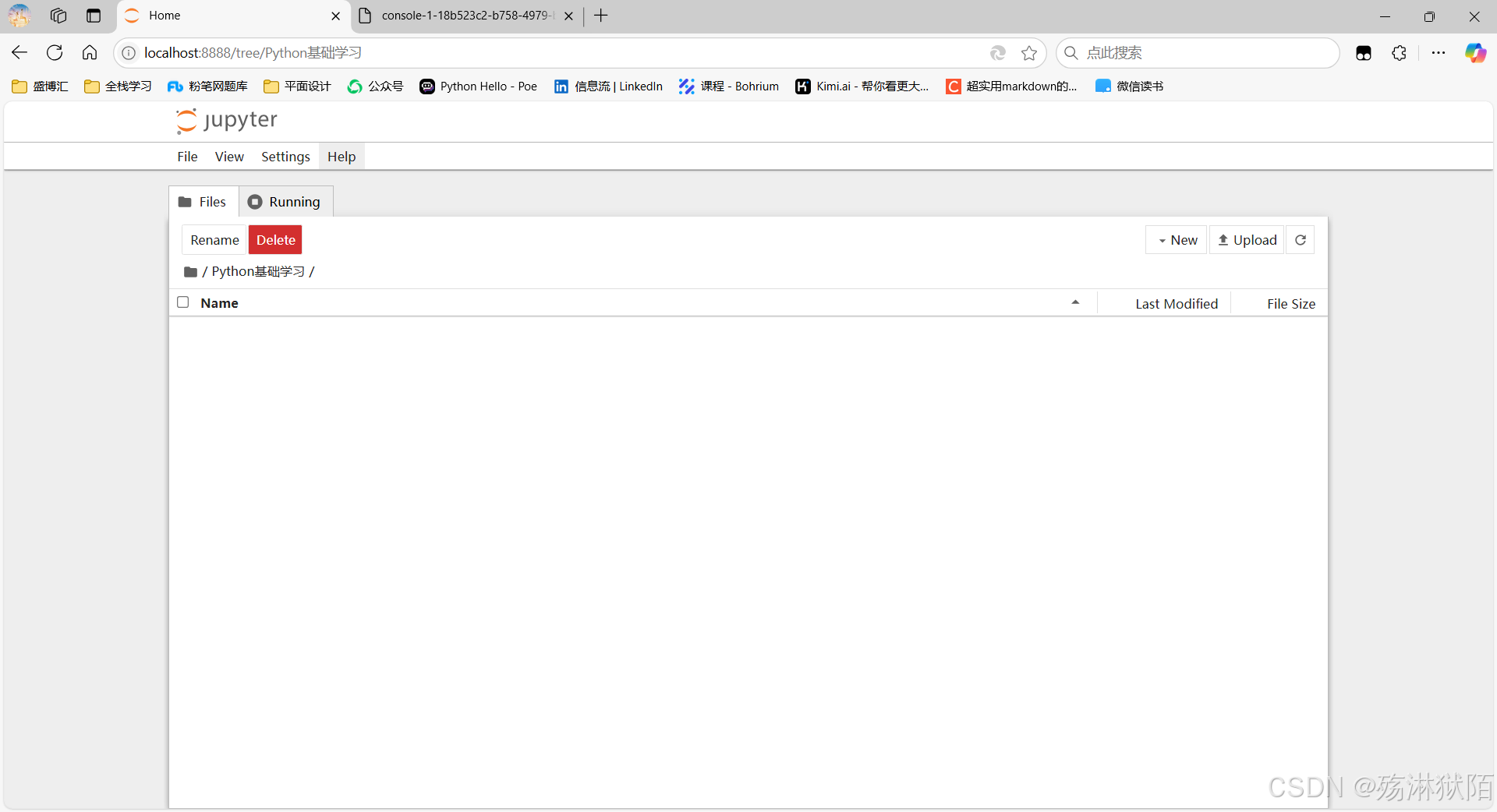Image resolution: width=1497 pixels, height=812 pixels.
Task: Click the compatibility mode icon in address bar
Action: (997, 53)
